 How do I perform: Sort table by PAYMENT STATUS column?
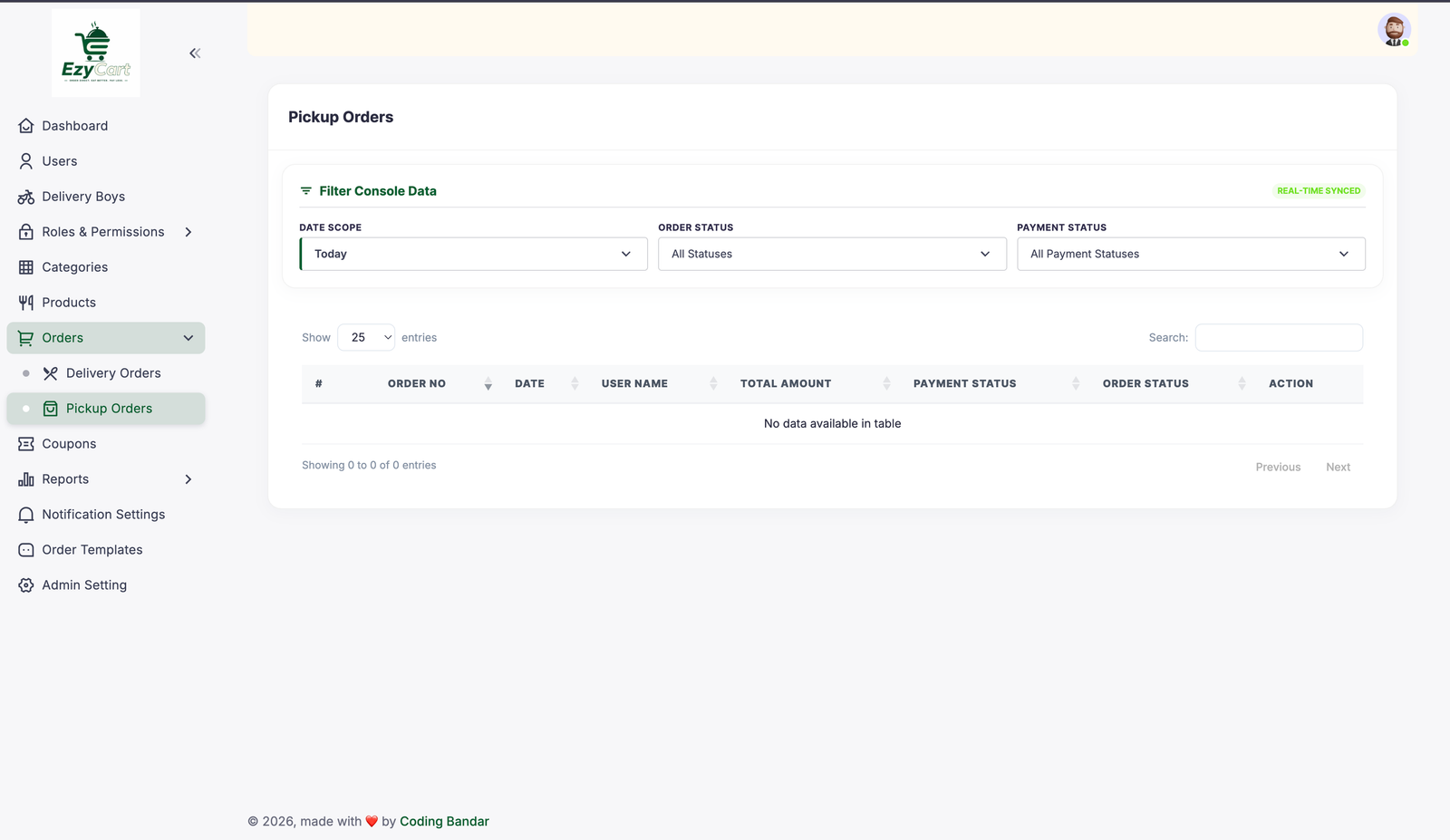[996, 383]
